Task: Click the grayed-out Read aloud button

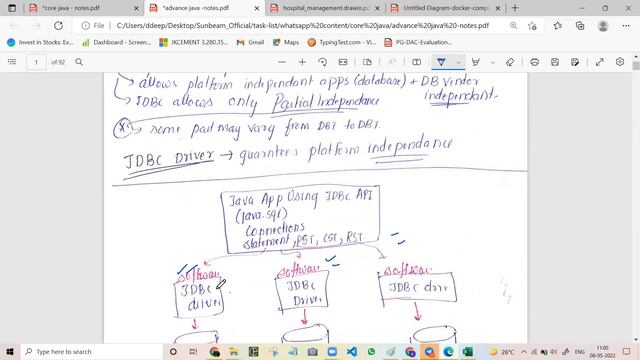Action: pyautogui.click(x=392, y=62)
